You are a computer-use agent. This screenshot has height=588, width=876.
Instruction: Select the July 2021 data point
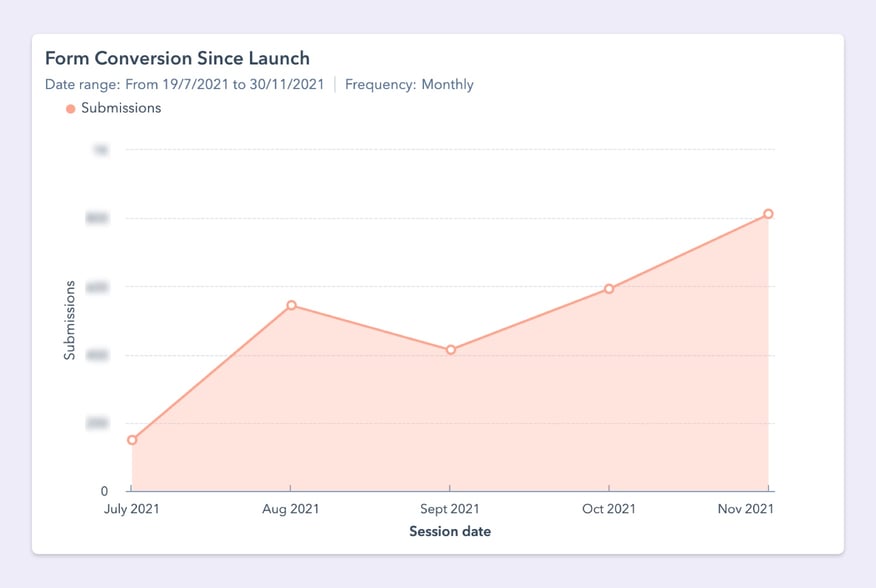click(x=132, y=440)
